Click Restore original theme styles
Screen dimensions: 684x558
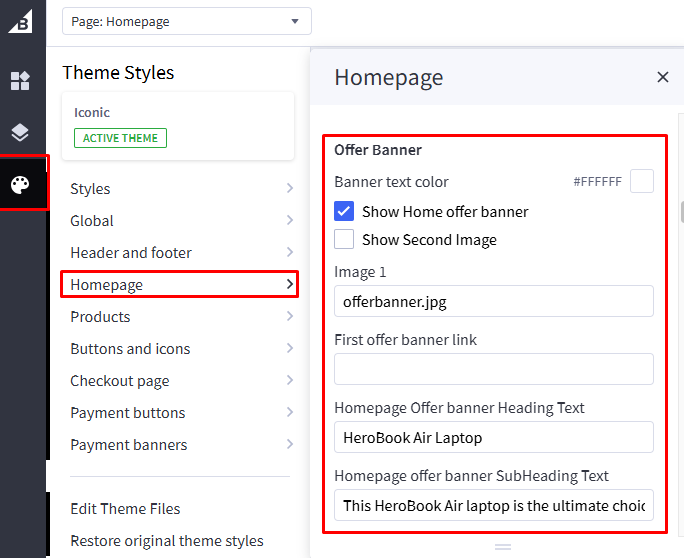coord(166,541)
